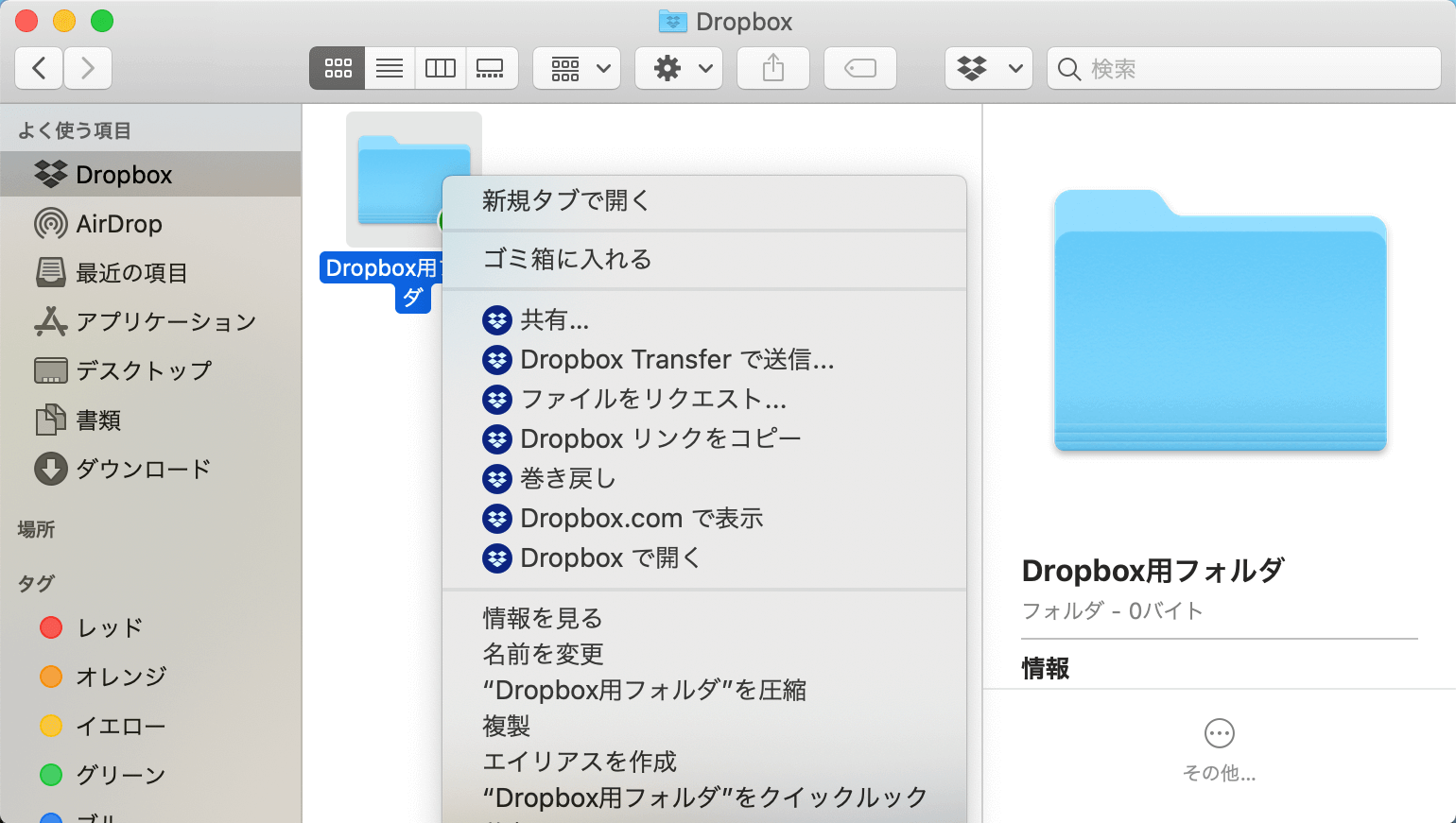Click the よく使う項目 sidebar heading
The width and height of the screenshot is (1456, 823).
pyautogui.click(x=75, y=130)
